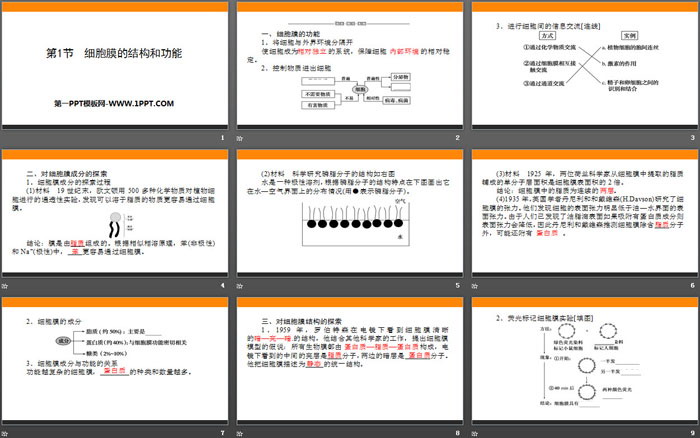The width and height of the screenshot is (700, 438).
Task: Select slide 6 with 1925 material text
Action: pos(585,213)
